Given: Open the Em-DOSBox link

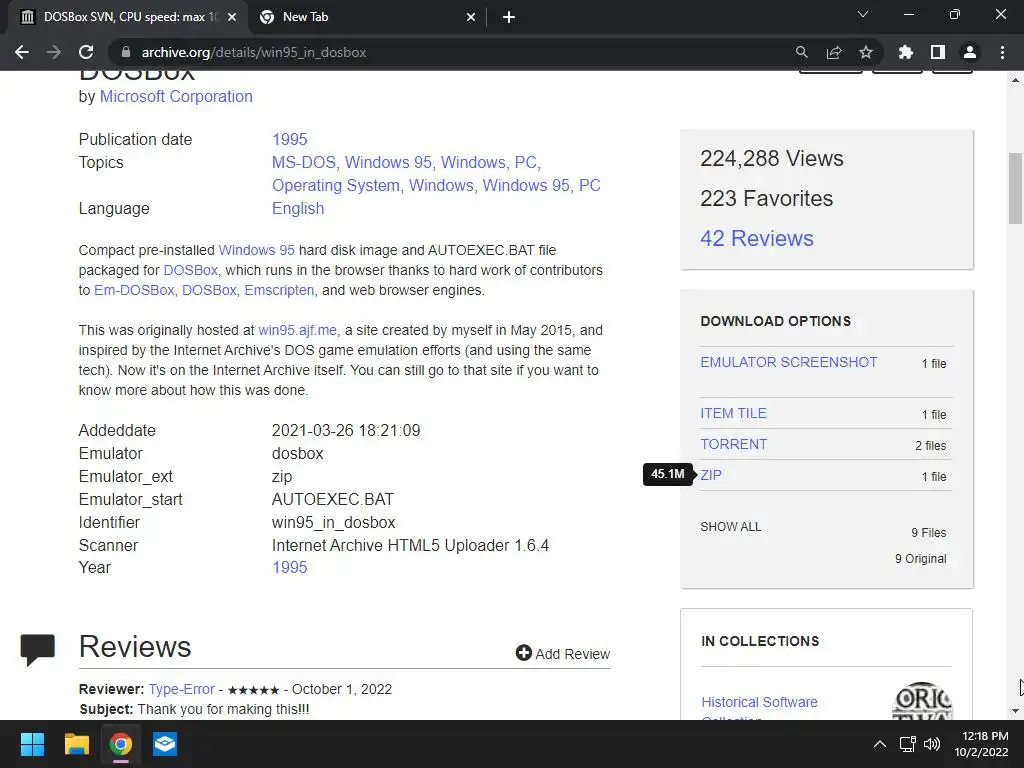Looking at the screenshot, I should pos(134,290).
